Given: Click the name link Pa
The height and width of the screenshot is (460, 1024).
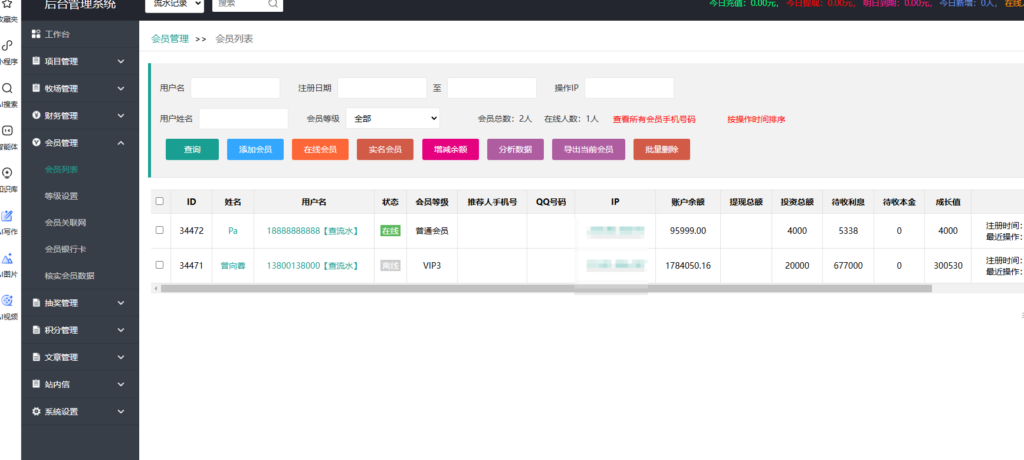Looking at the screenshot, I should click(232, 231).
